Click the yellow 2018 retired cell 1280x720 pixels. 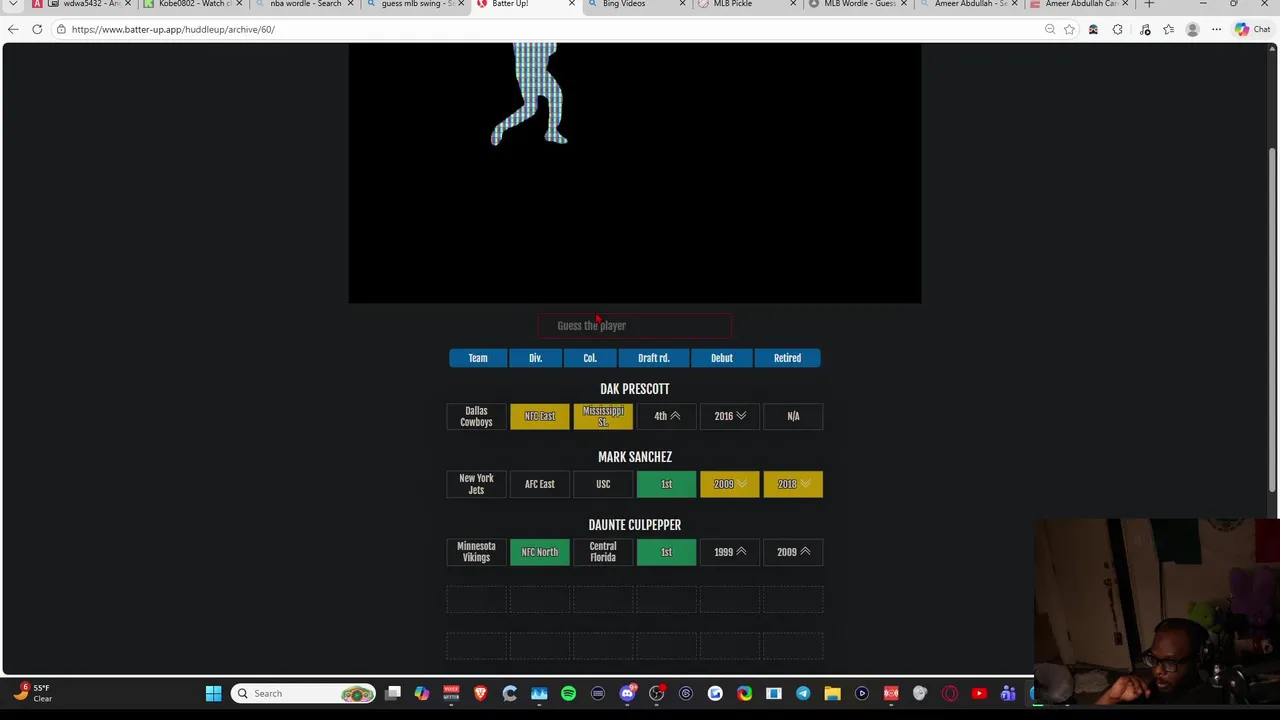pos(793,484)
